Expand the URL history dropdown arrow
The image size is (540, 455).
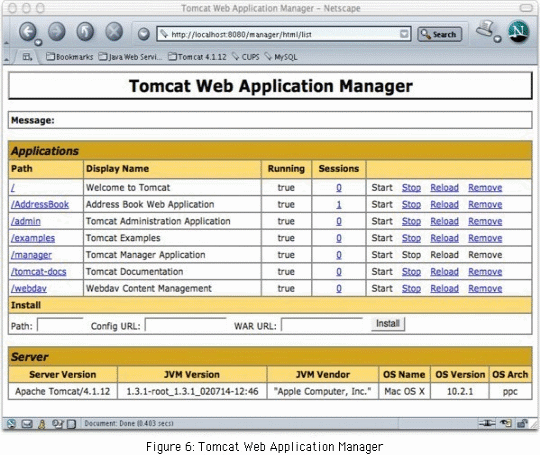tap(404, 34)
